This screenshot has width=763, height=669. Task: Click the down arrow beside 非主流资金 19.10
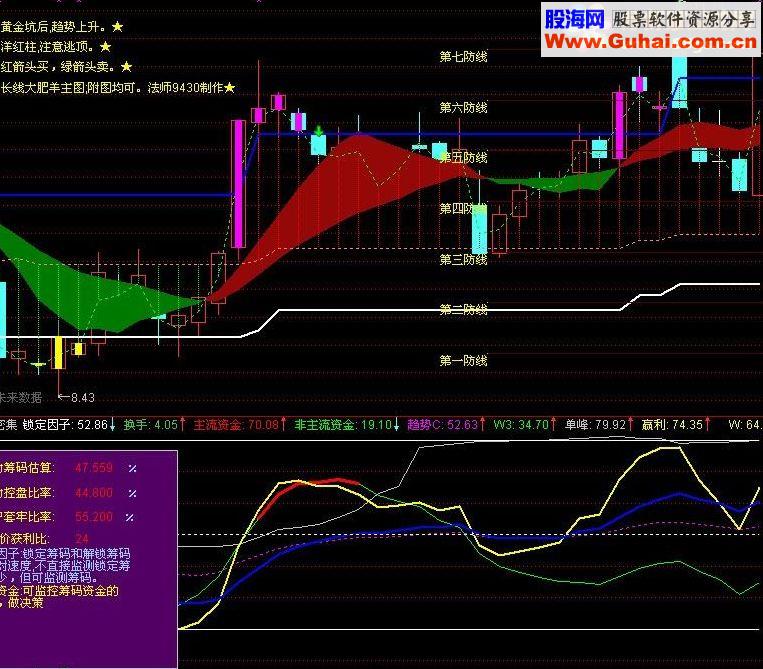[x=396, y=425]
